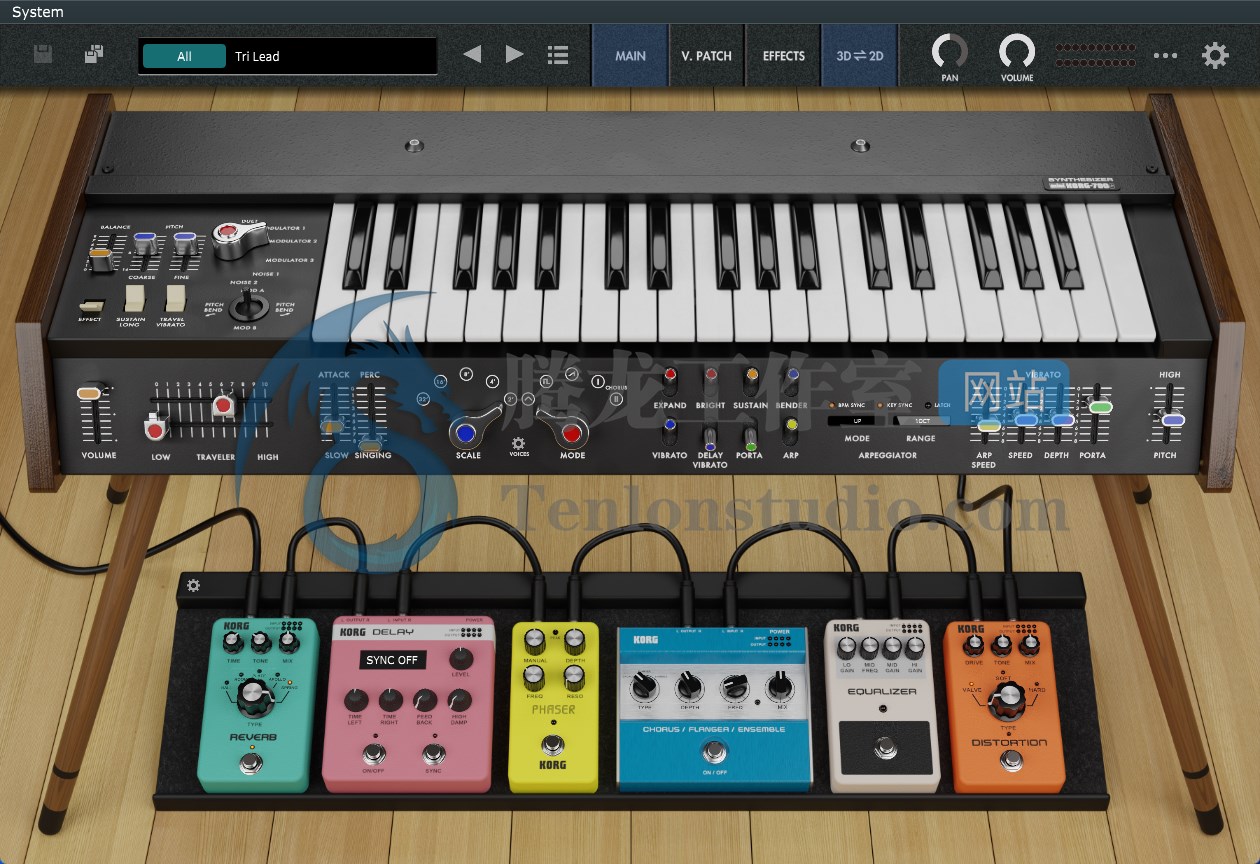1260x864 pixels.
Task: Select the sawtooth wave mode icon
Action: click(x=571, y=374)
